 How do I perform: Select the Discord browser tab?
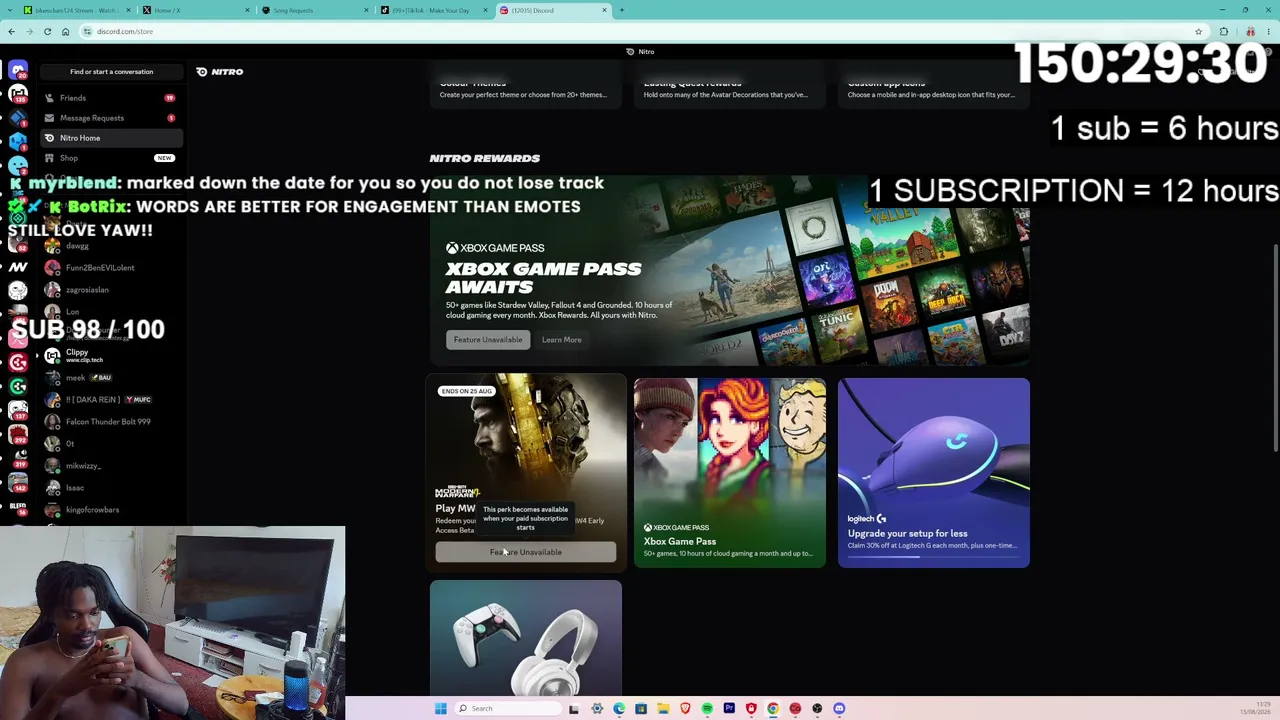553,10
